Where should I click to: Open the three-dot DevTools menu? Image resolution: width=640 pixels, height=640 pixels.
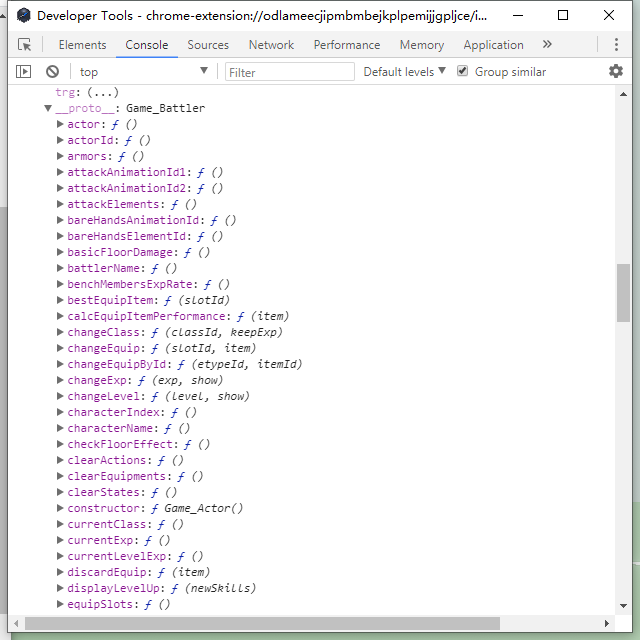point(616,44)
